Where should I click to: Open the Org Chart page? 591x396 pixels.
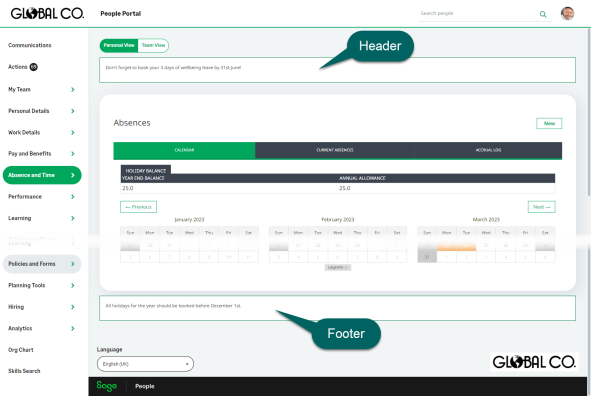tap(21, 350)
